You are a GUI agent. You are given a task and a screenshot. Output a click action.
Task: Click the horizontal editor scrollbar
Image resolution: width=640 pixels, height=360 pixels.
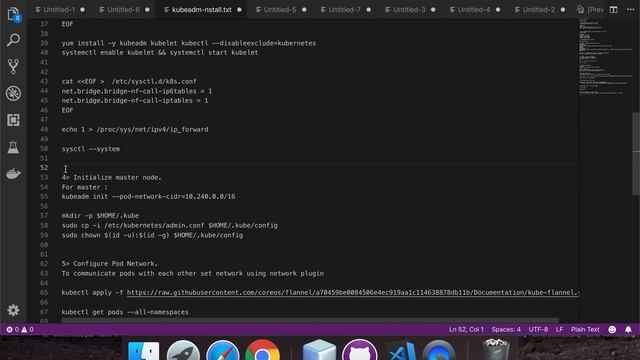coord(310,321)
